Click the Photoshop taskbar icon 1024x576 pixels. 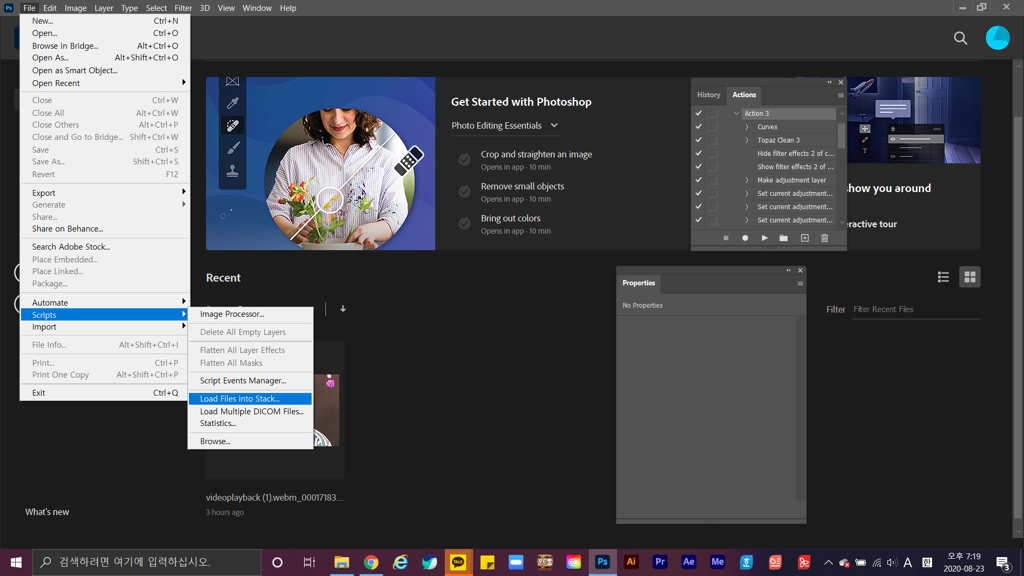click(x=602, y=562)
